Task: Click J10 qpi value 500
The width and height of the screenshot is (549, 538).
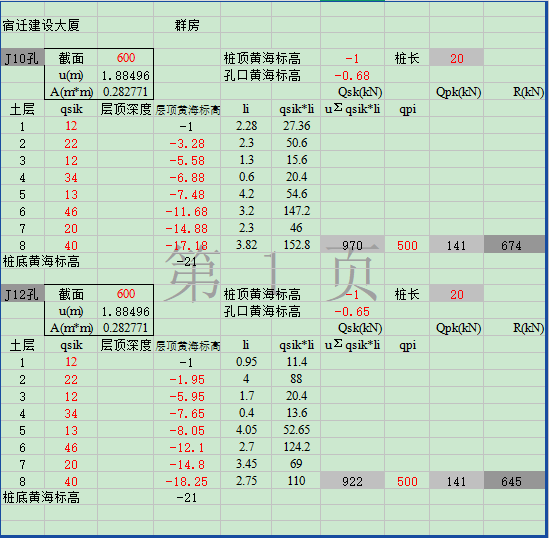Action: 407,245
